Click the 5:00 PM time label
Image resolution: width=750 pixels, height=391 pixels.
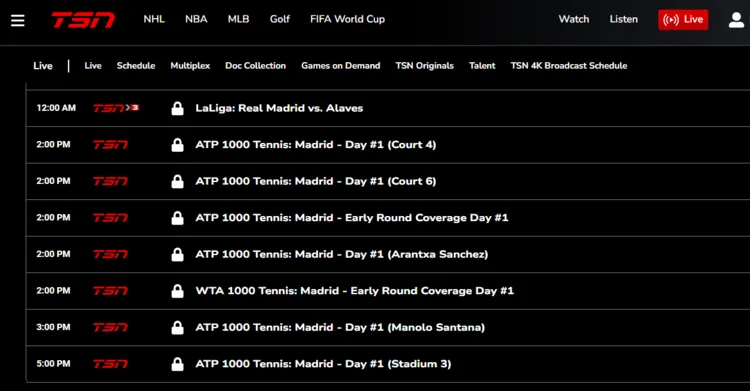point(53,364)
